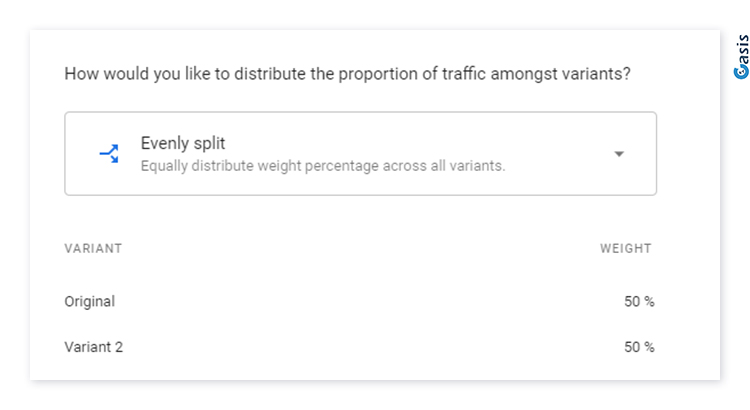Click the percent sign next to Variant 2 weight
750x410 pixels.
pos(649,347)
